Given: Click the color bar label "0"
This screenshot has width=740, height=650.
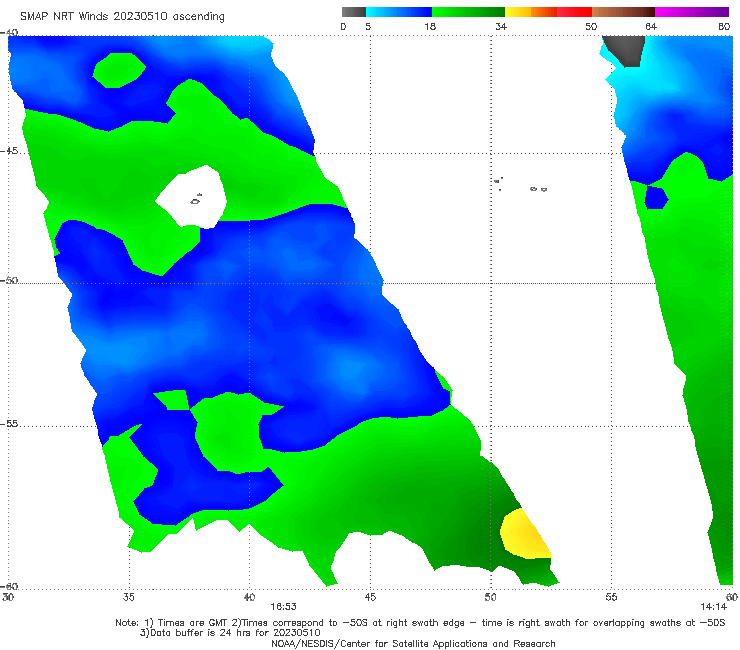Looking at the screenshot, I should [343, 26].
